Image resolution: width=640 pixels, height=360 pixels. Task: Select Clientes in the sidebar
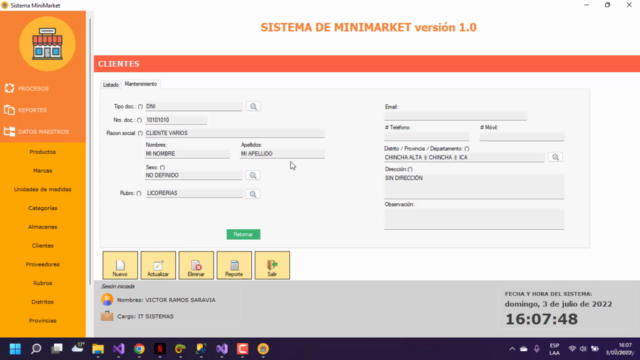click(42, 246)
